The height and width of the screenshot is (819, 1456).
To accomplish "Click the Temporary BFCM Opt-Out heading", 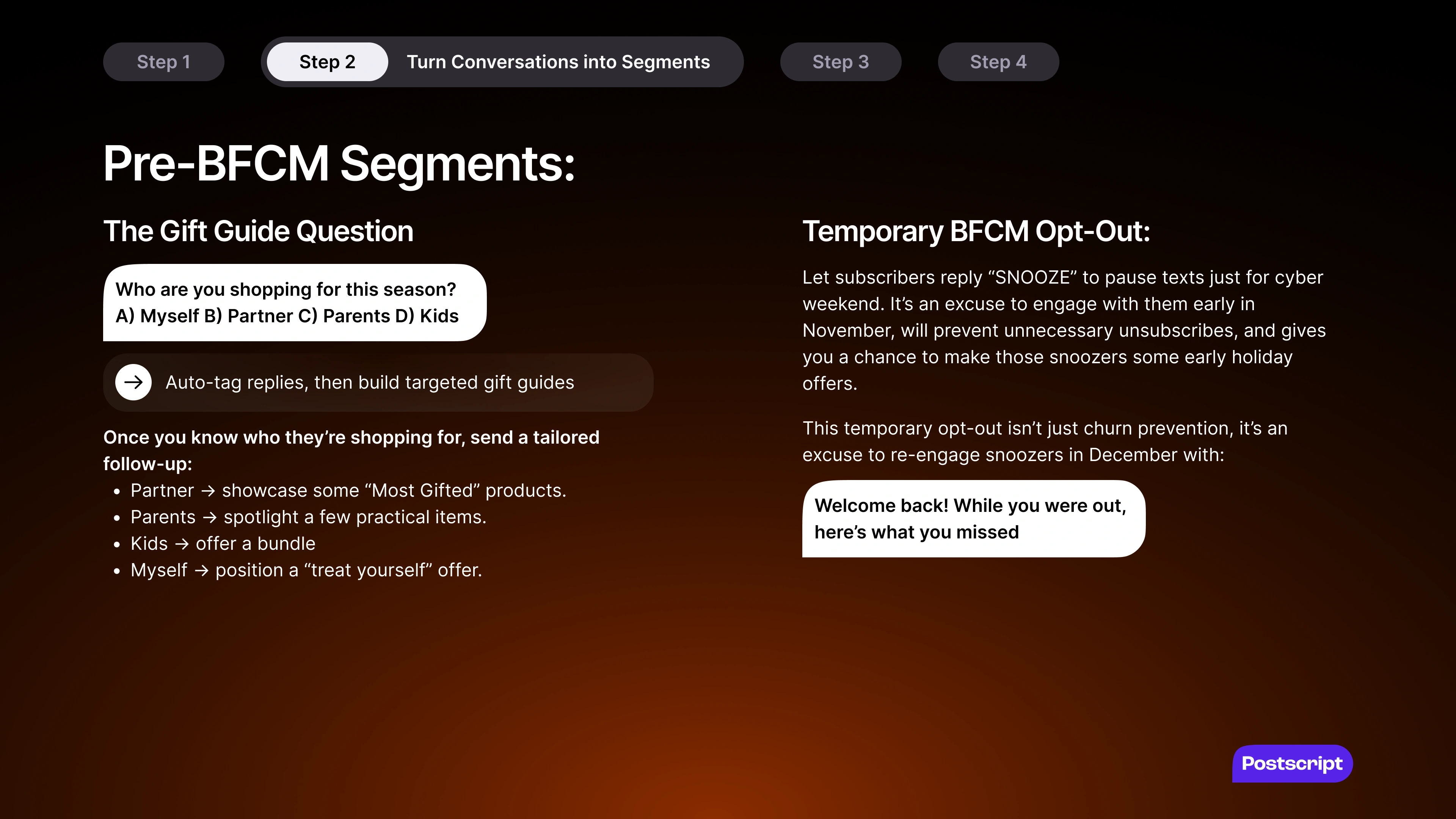I will click(976, 231).
